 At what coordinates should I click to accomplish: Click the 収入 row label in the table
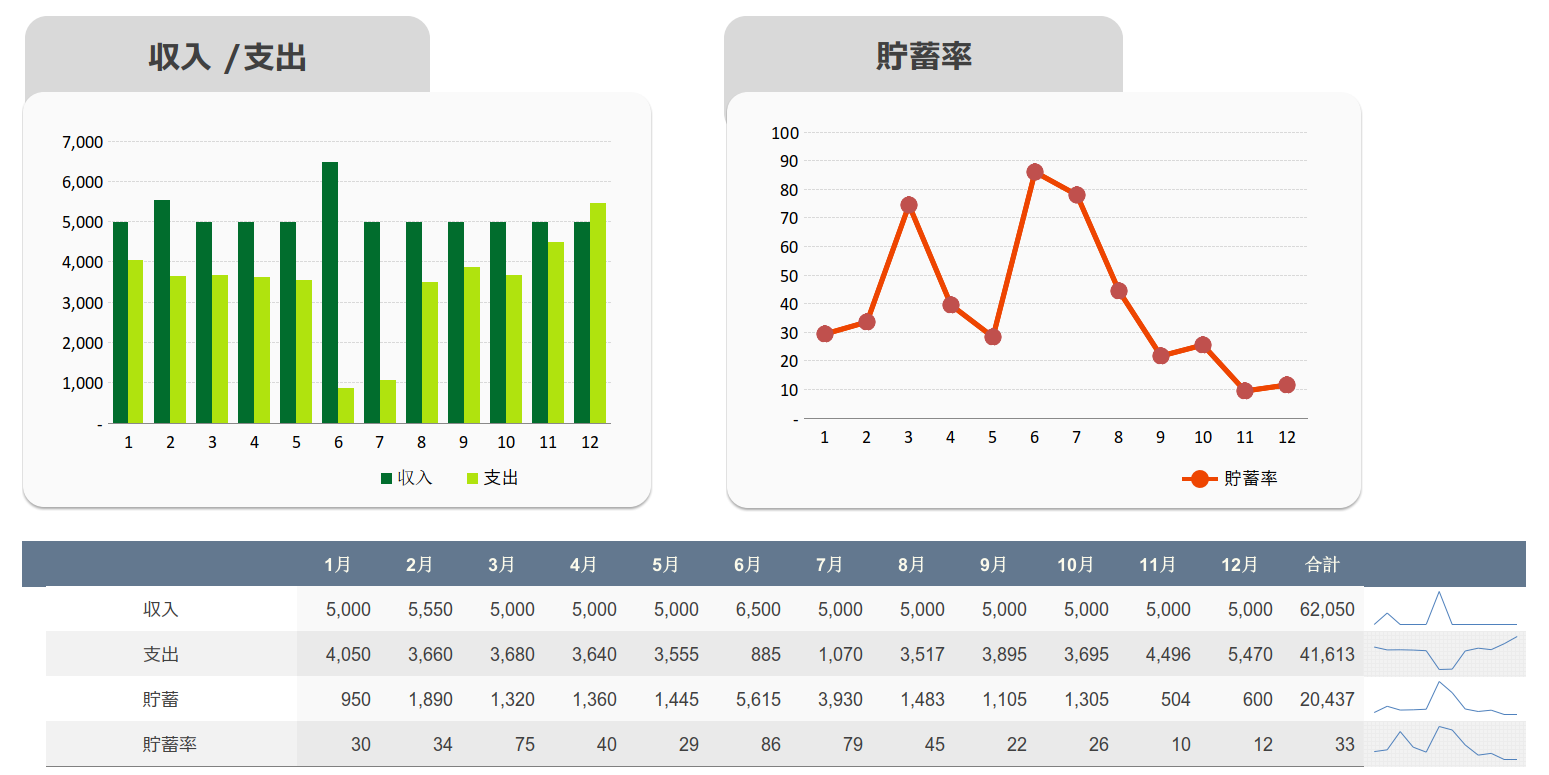coord(161,610)
